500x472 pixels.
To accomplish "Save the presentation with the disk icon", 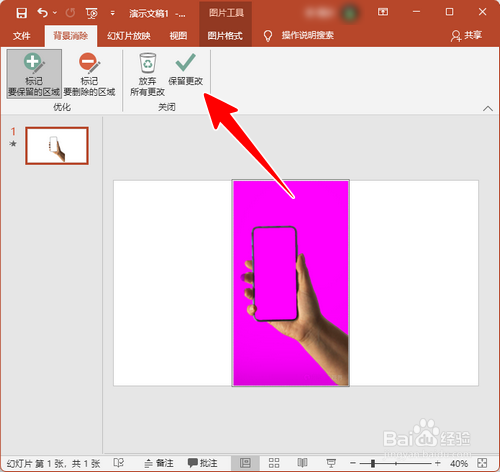I will click(x=22, y=13).
